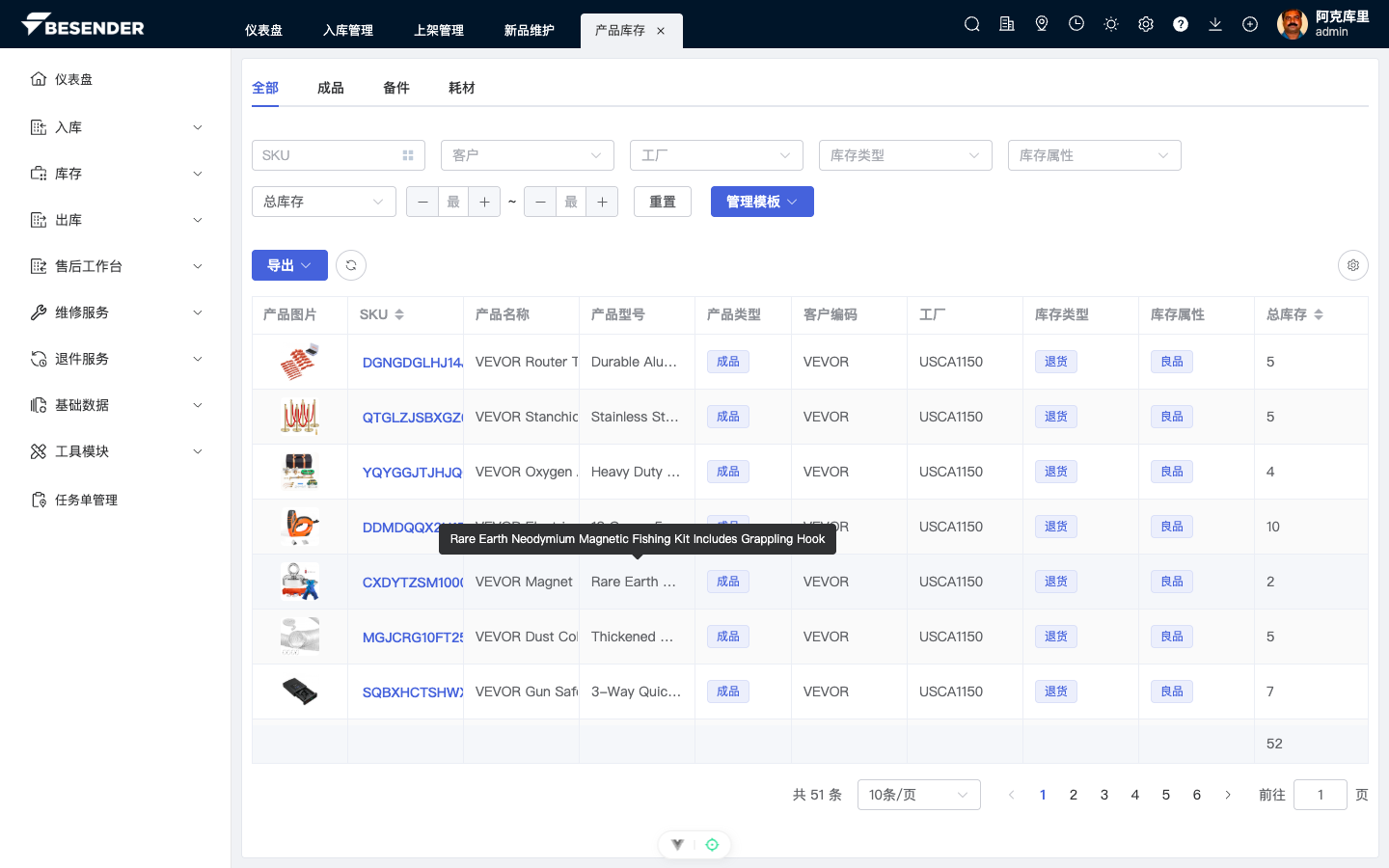Open the CXDYTZSM100 SKU link
The width and height of the screenshot is (1389, 868).
click(x=413, y=583)
